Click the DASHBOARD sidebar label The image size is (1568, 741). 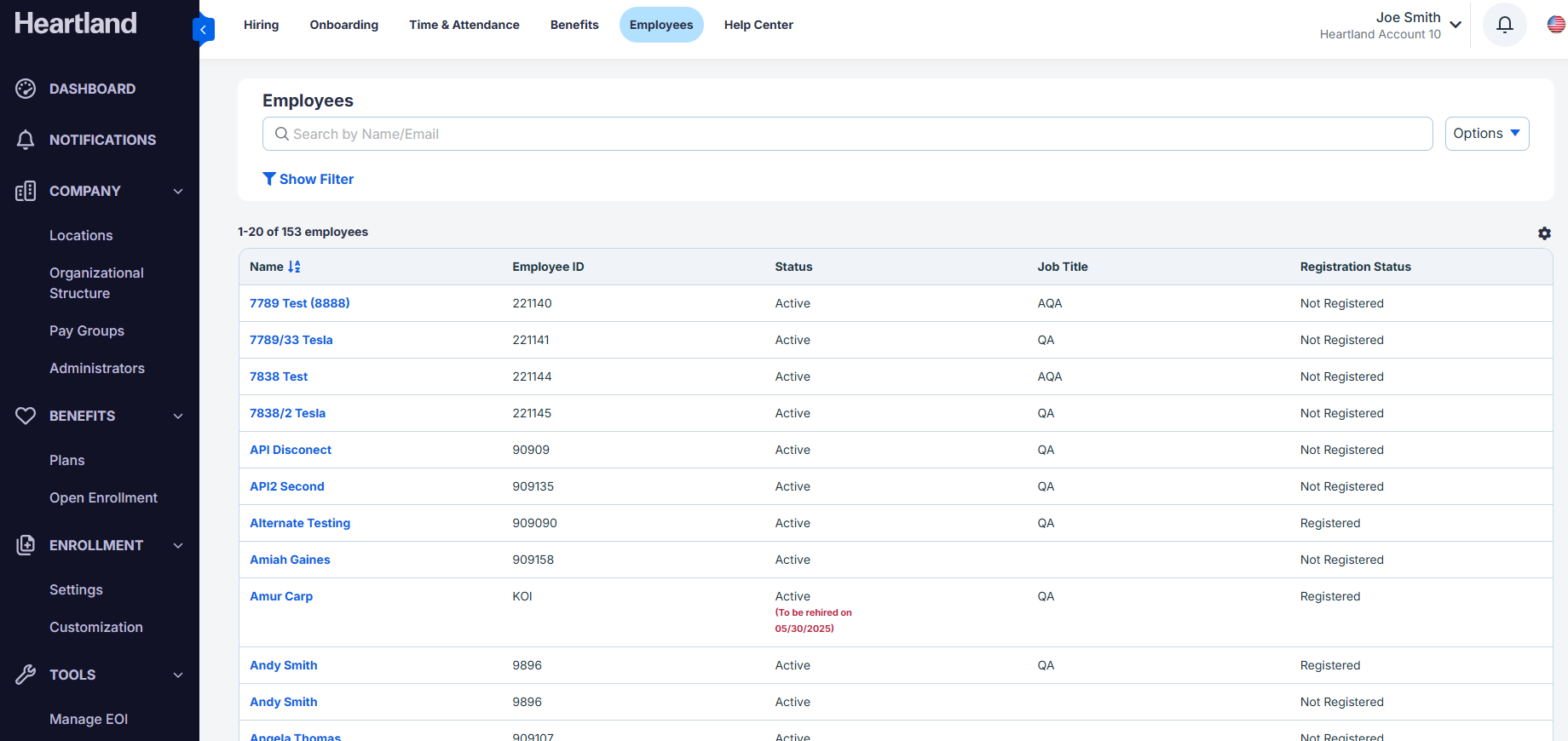(92, 89)
